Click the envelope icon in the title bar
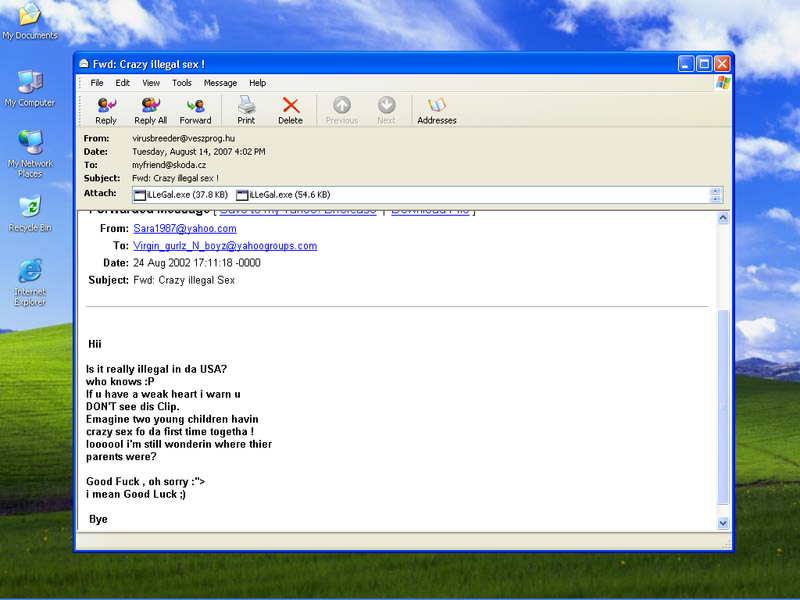This screenshot has width=800, height=600. [84, 64]
